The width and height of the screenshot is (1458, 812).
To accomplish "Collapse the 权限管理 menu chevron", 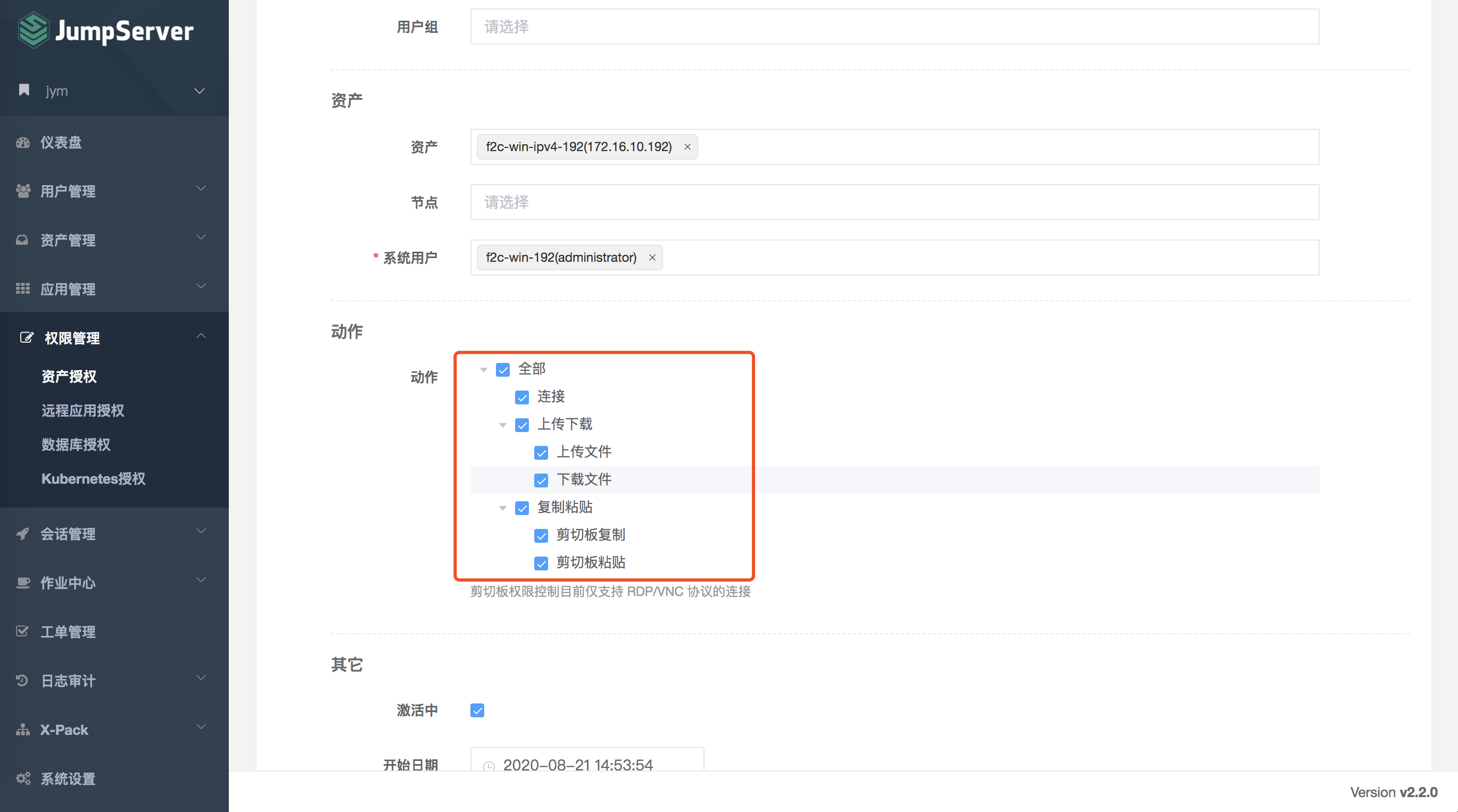I will click(201, 336).
